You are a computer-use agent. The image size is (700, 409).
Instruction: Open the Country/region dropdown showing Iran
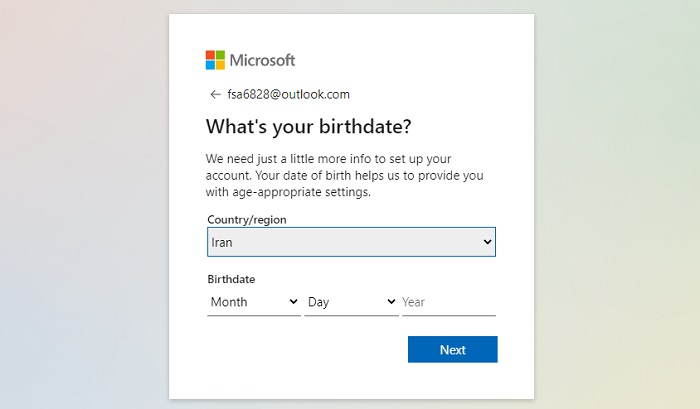(351, 242)
